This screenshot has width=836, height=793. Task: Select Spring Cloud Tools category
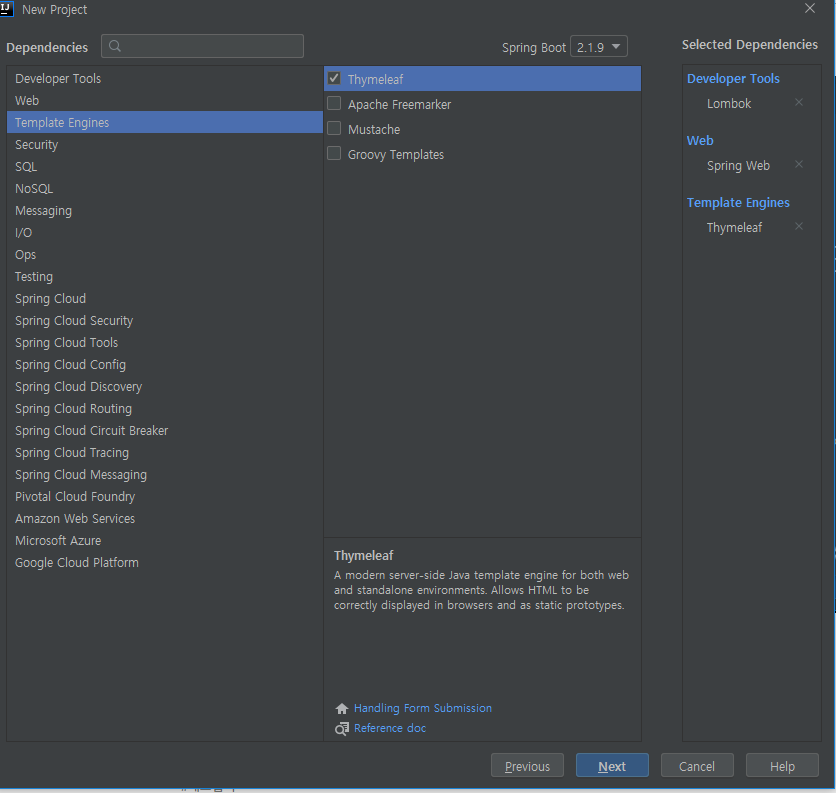point(165,342)
